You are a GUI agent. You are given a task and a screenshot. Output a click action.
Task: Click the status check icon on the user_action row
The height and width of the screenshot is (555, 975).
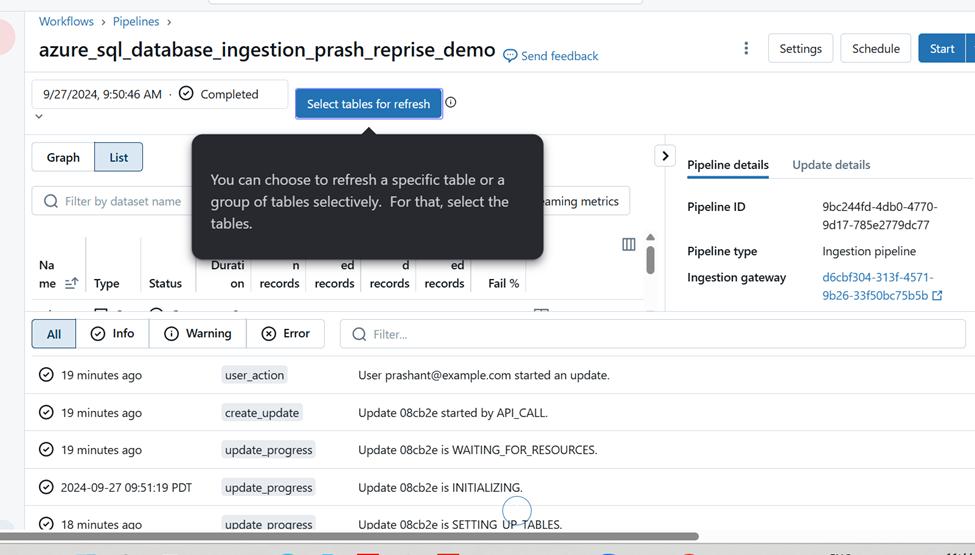(x=46, y=375)
